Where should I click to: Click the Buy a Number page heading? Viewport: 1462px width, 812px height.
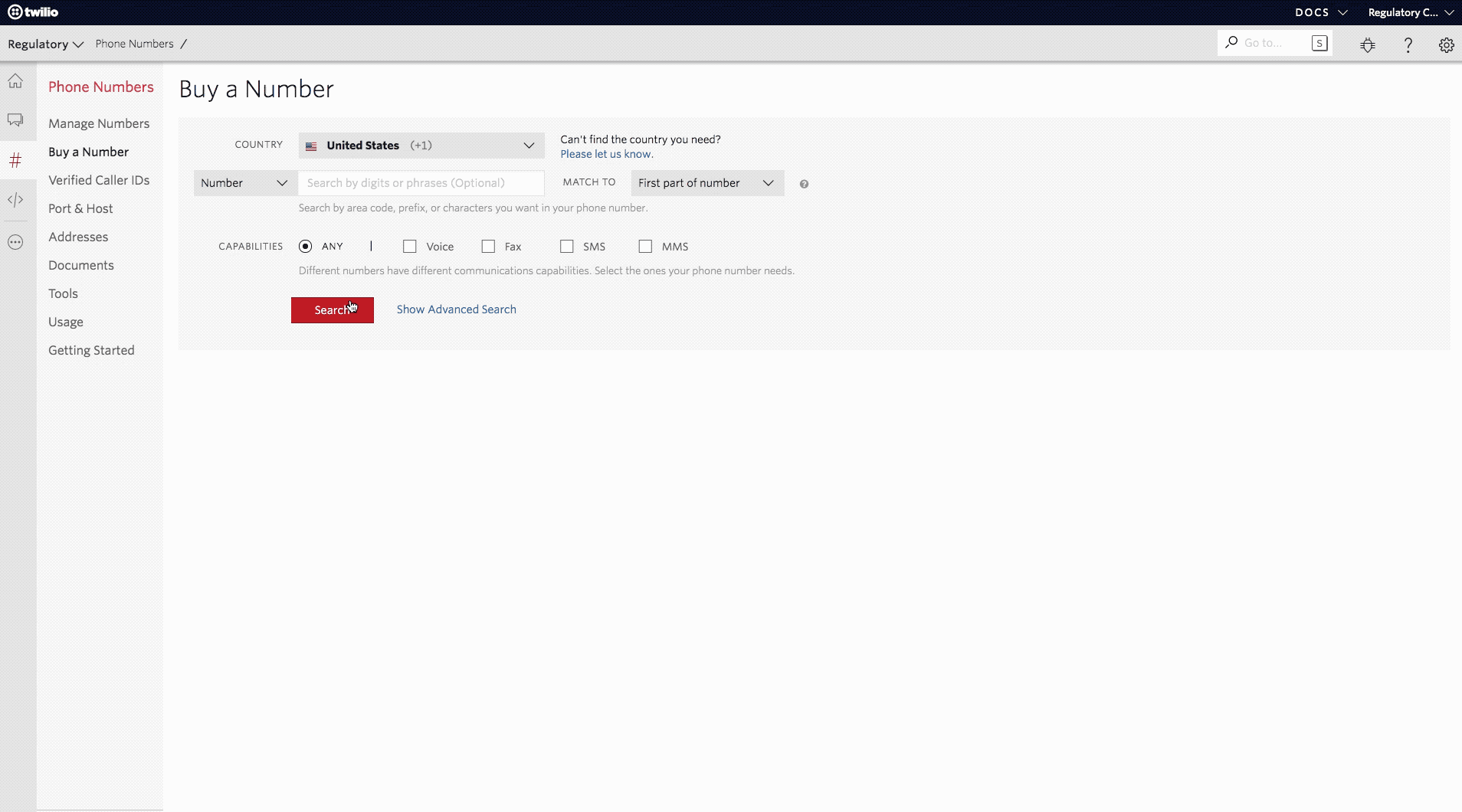point(257,89)
